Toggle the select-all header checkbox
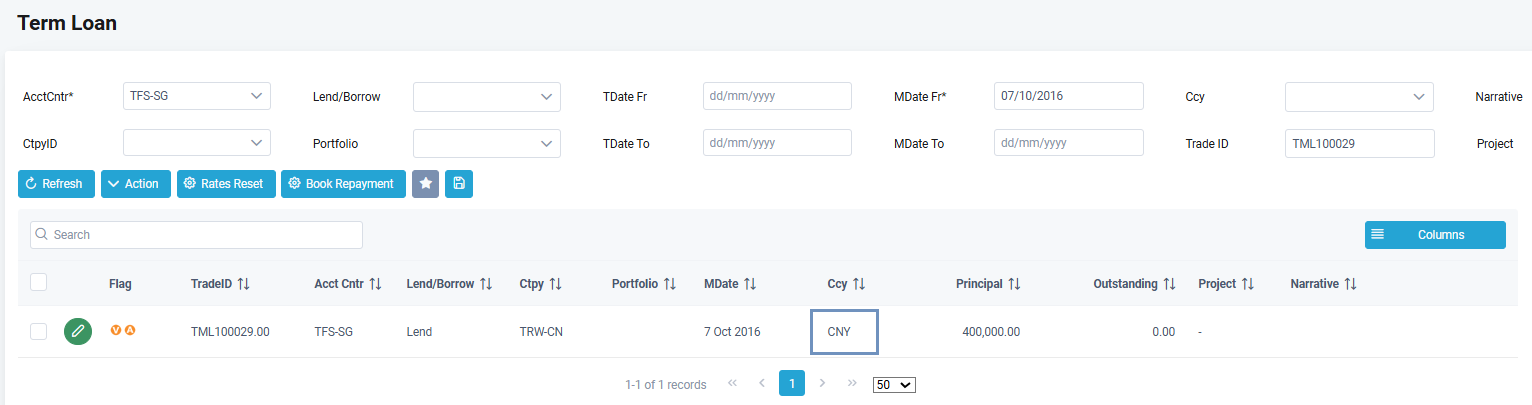Screen dimensions: 1532x405 tap(39, 283)
